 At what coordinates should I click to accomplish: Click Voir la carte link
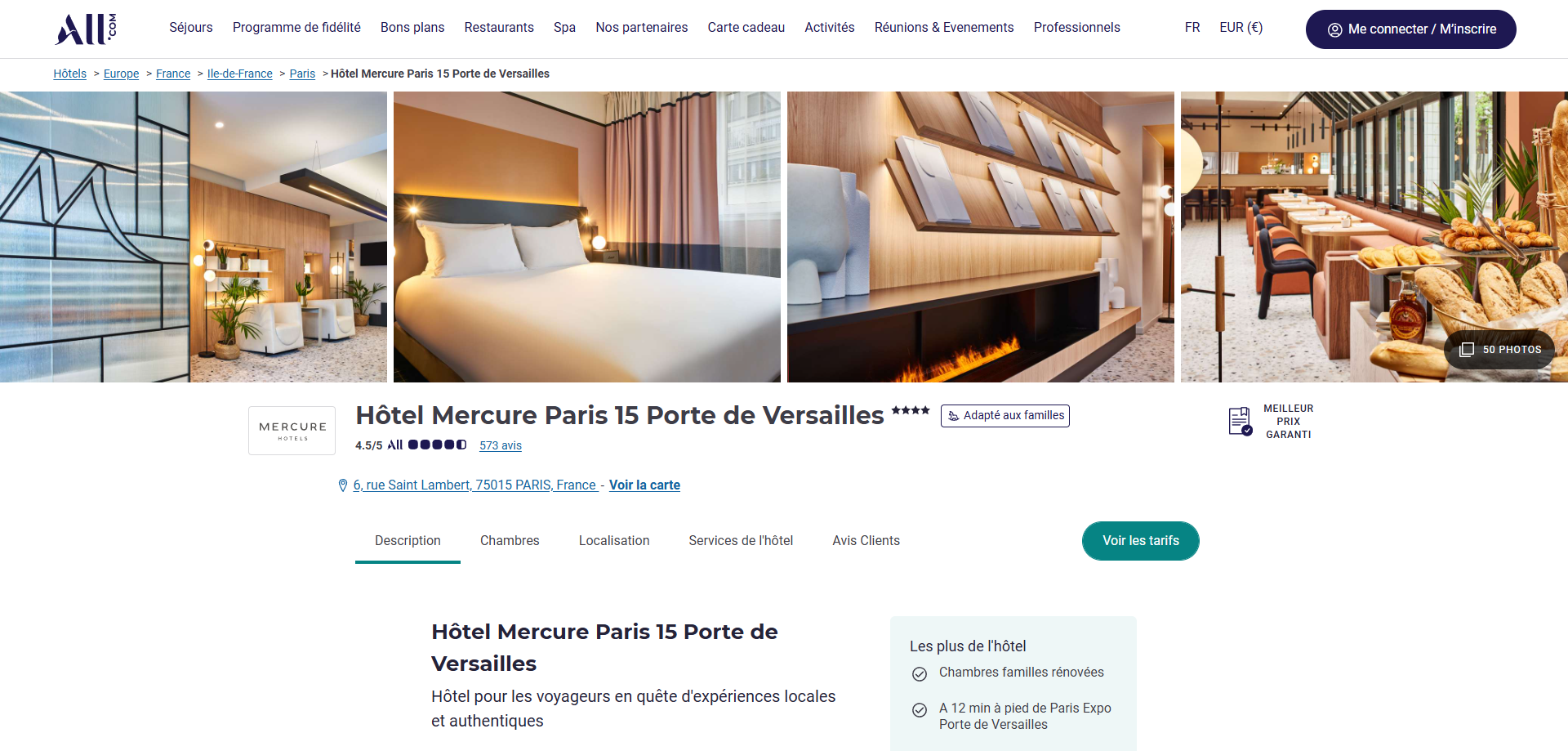coord(644,485)
